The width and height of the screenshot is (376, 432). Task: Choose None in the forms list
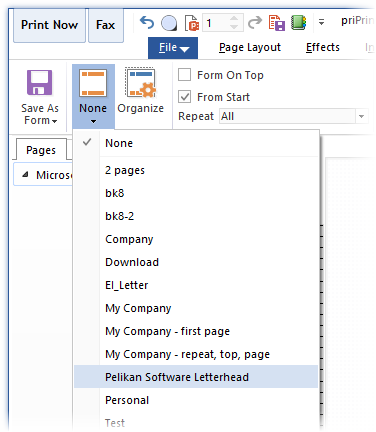196,143
